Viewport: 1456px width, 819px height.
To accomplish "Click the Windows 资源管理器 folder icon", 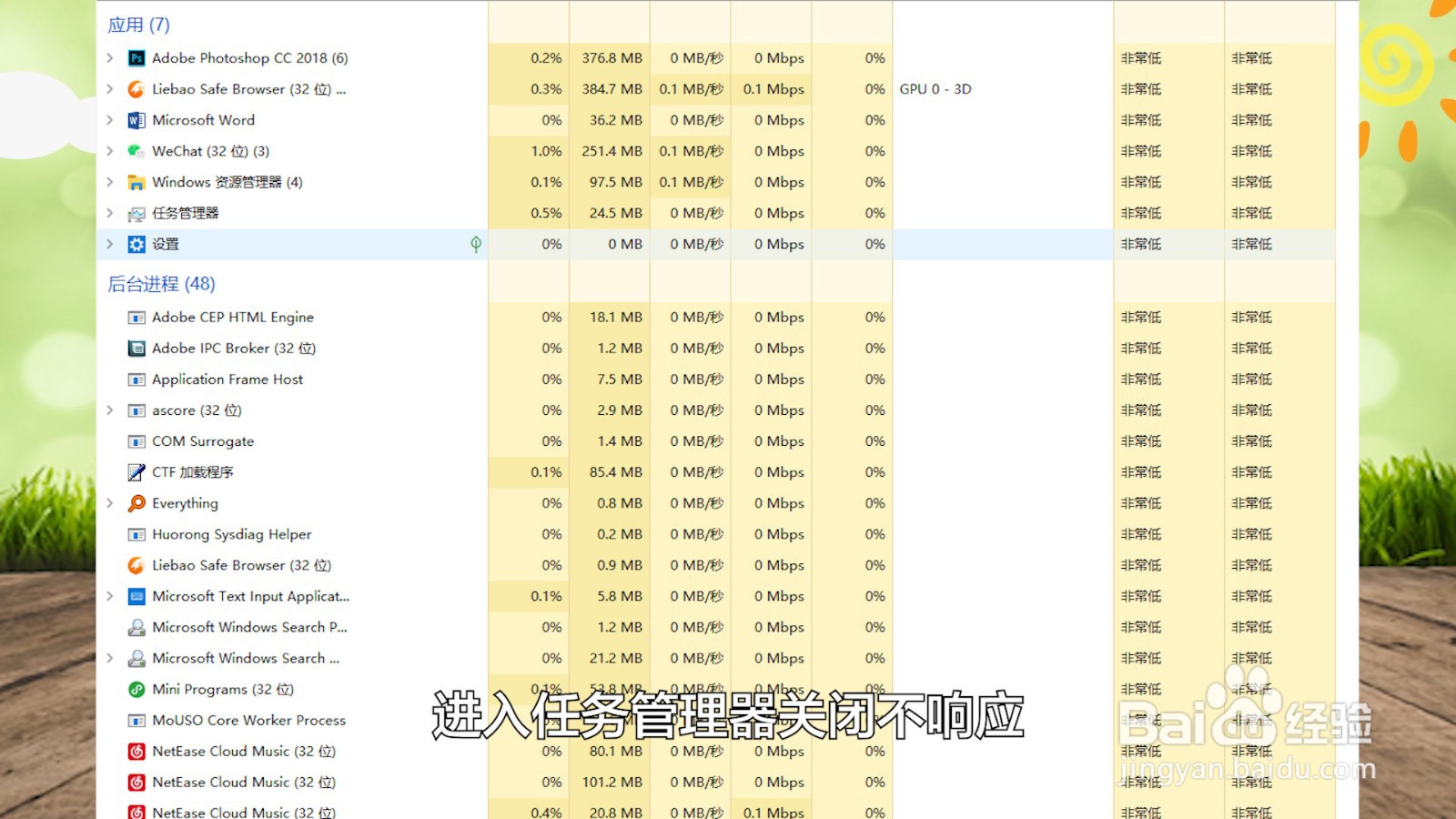I will click(136, 182).
